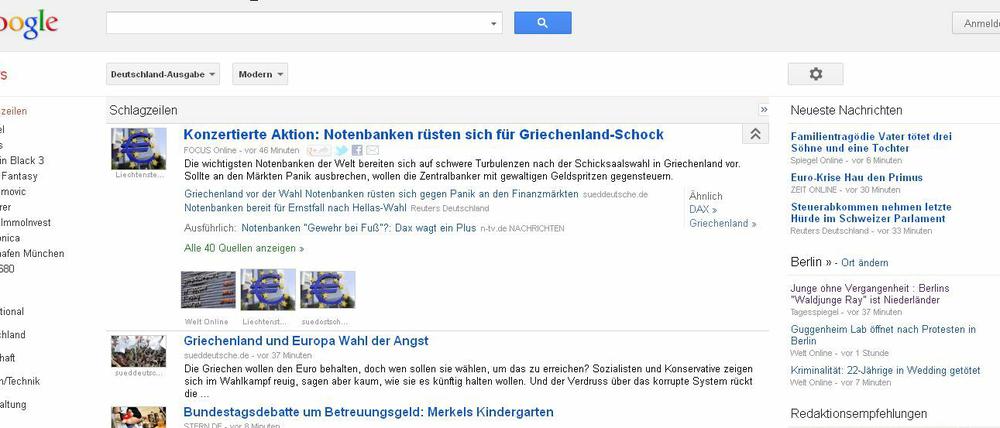Select sidebar topic "hafen München"

[32, 253]
